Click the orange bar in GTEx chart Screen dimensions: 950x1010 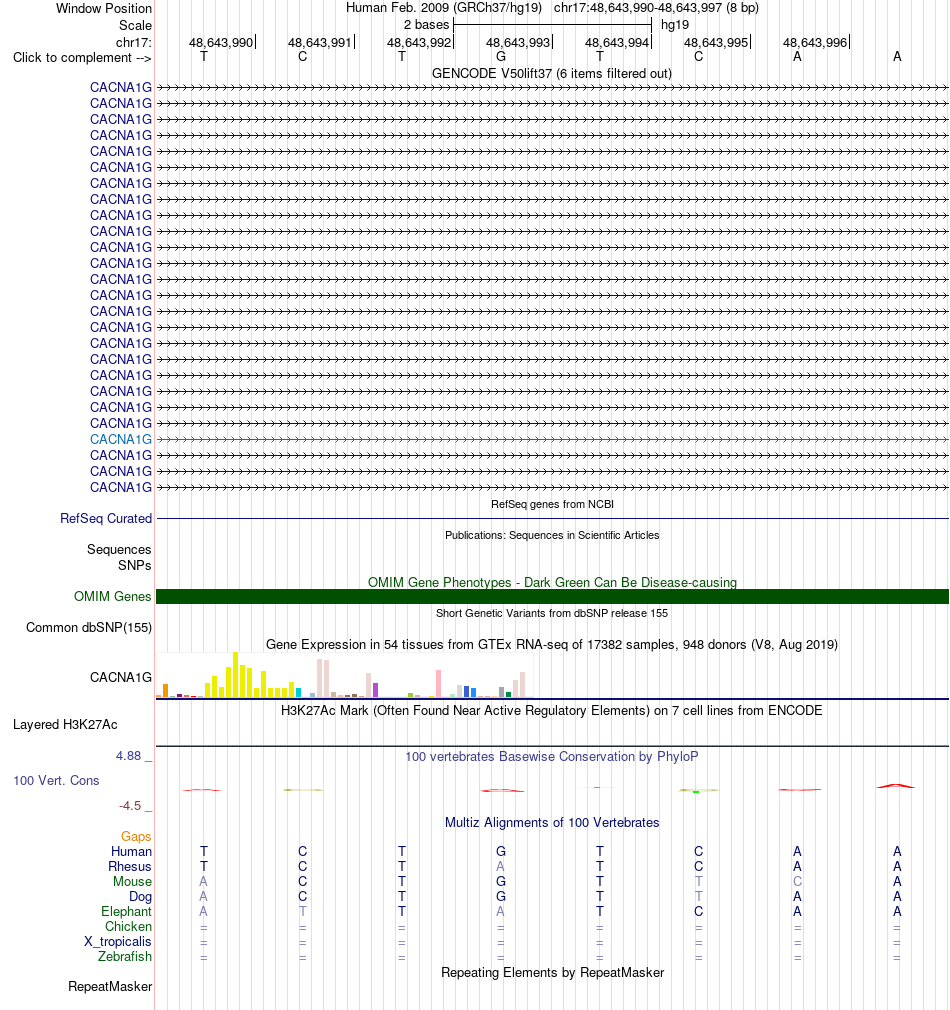coord(166,691)
